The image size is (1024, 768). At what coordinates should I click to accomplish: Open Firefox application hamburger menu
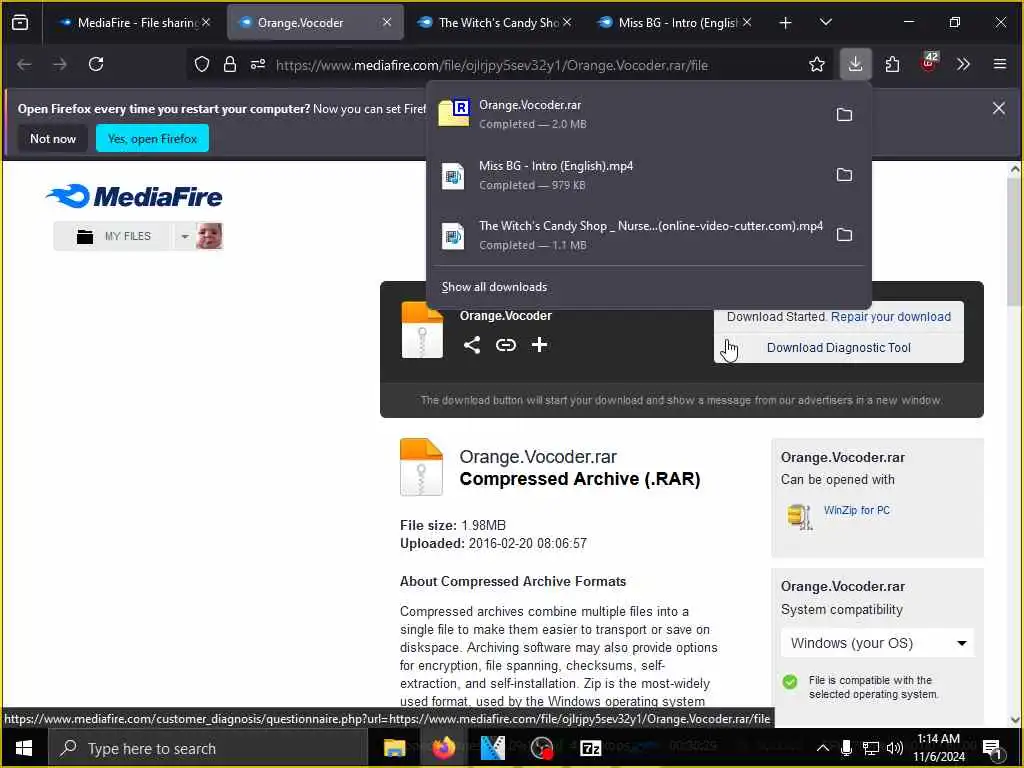1000,64
